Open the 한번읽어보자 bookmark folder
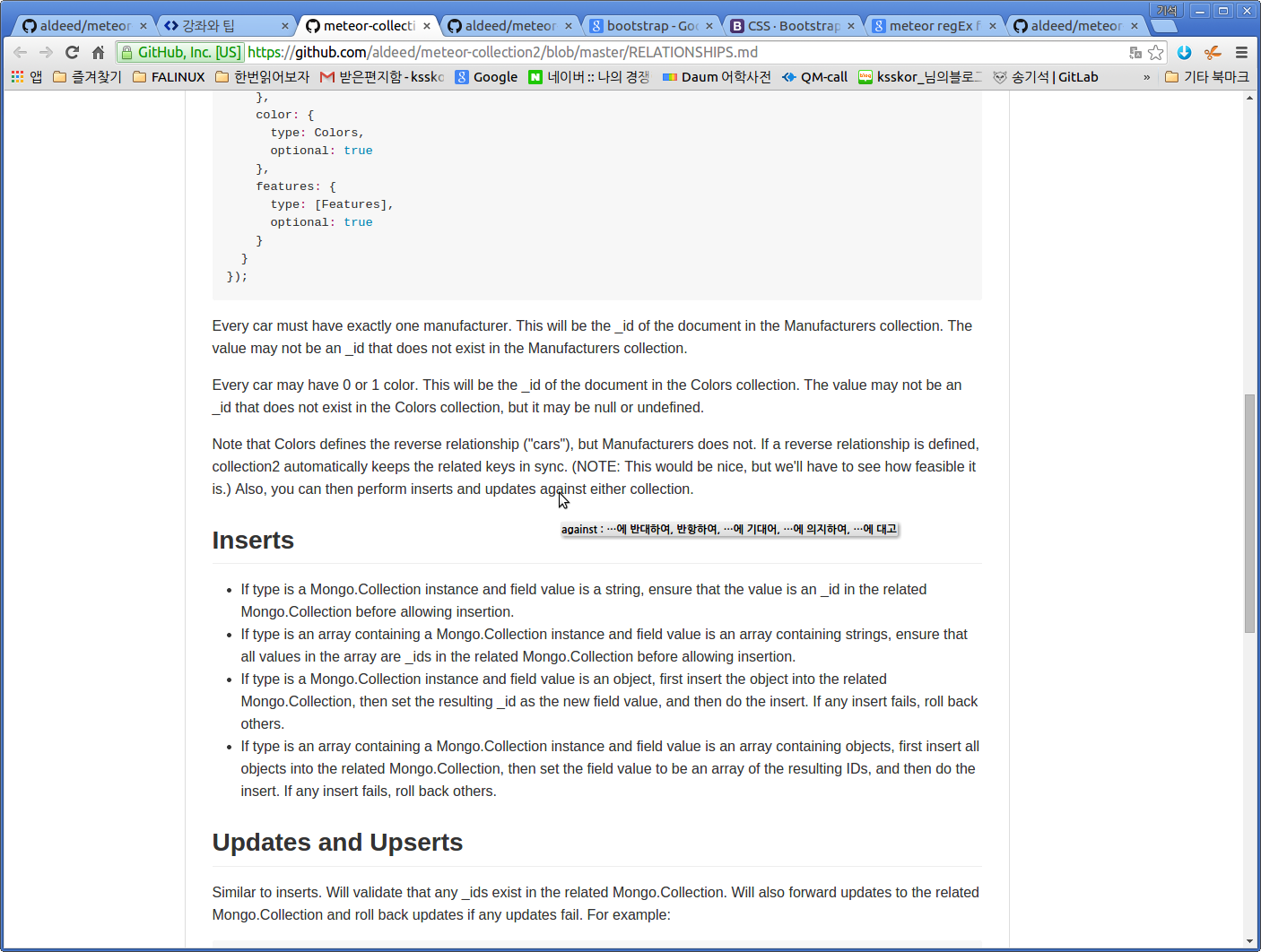 pos(263,77)
